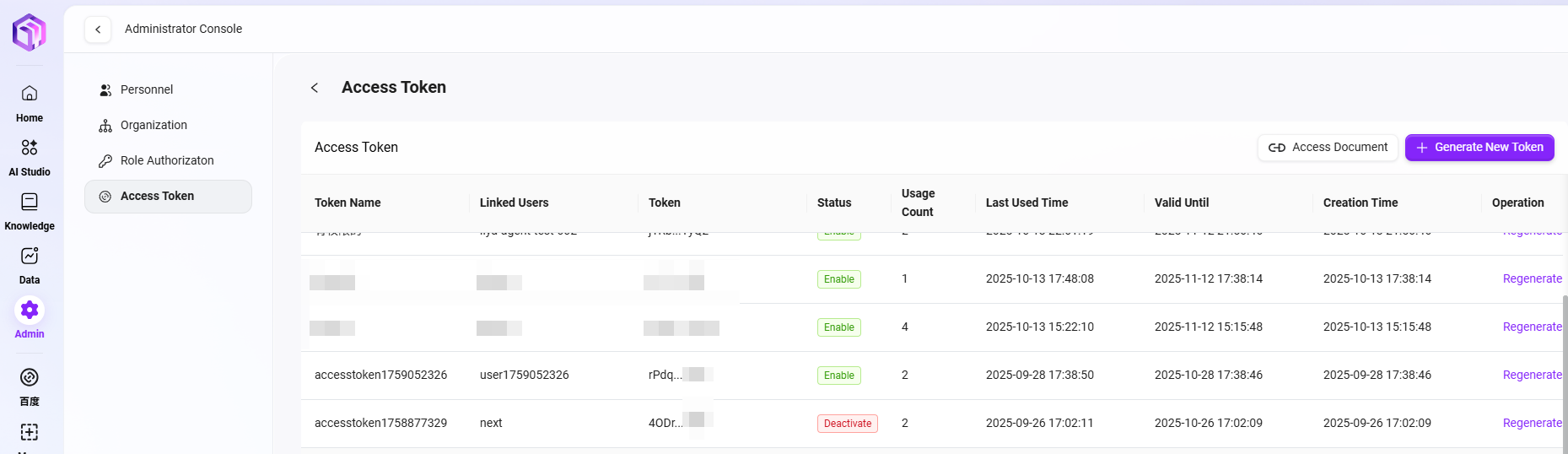The width and height of the screenshot is (1568, 454).
Task: Select Access Token in the admin menu
Action: (x=157, y=196)
